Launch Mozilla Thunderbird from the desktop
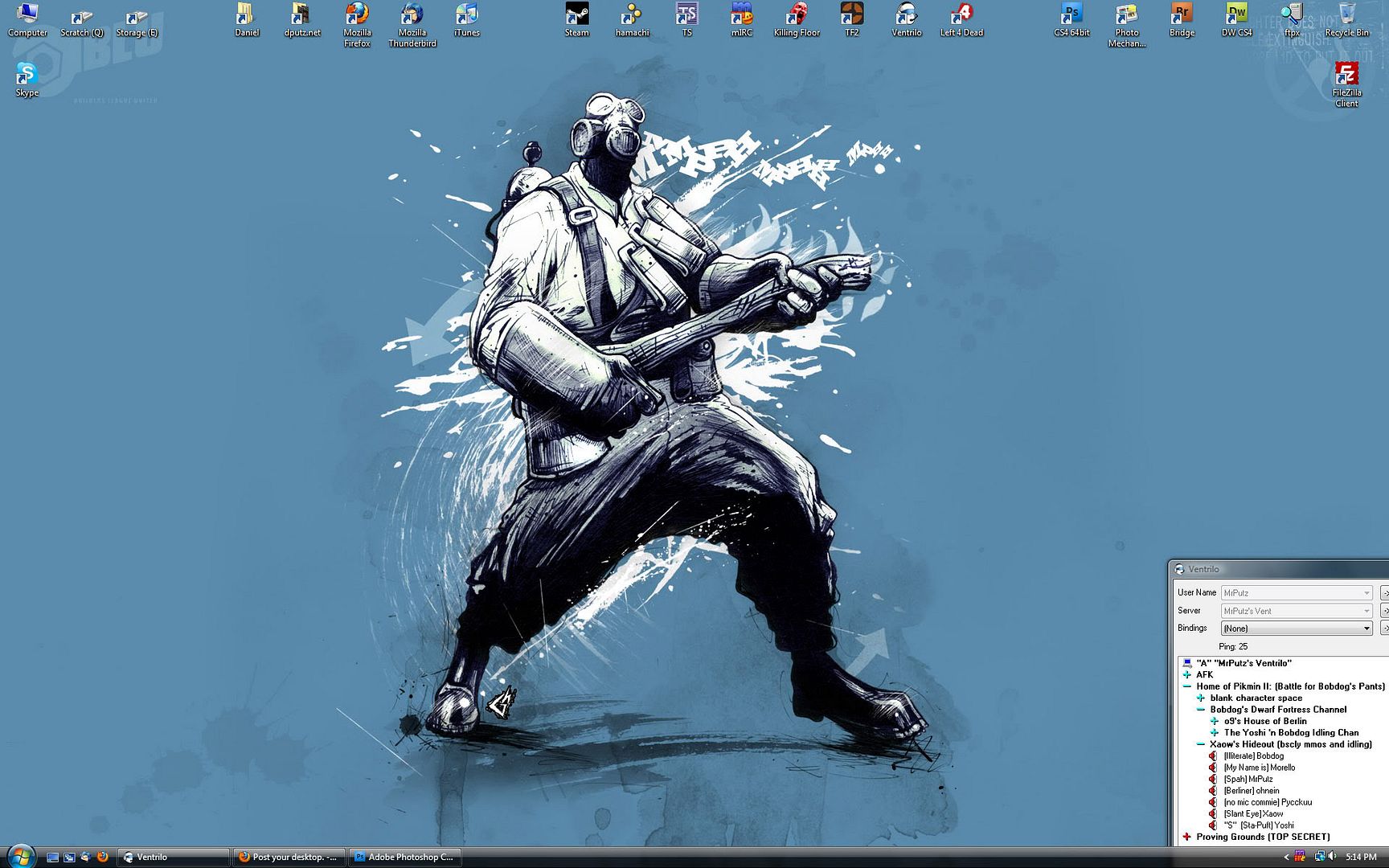Viewport: 1389px width, 868px height. [x=412, y=23]
